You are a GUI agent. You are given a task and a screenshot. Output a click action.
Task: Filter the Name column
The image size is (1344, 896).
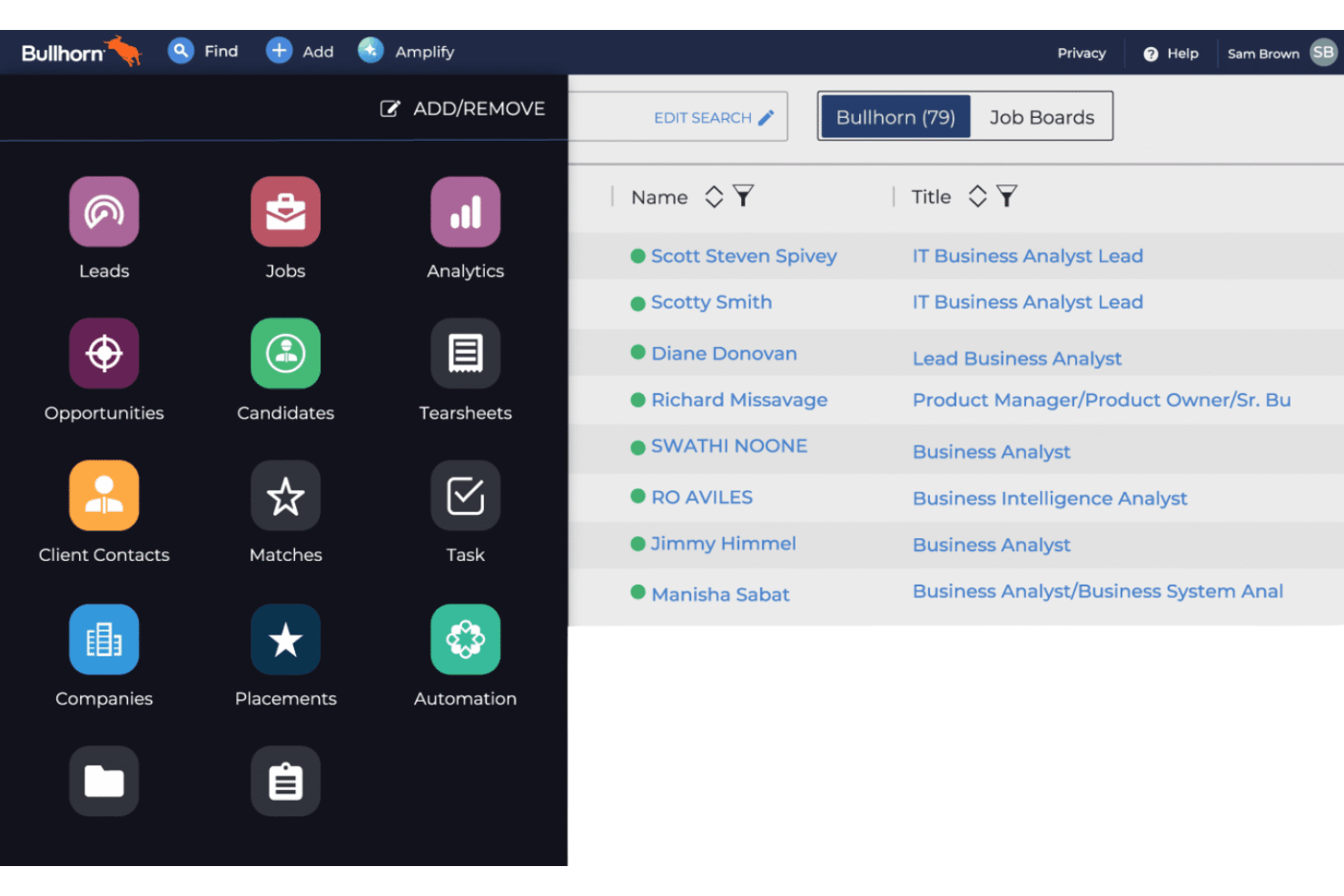pos(743,196)
